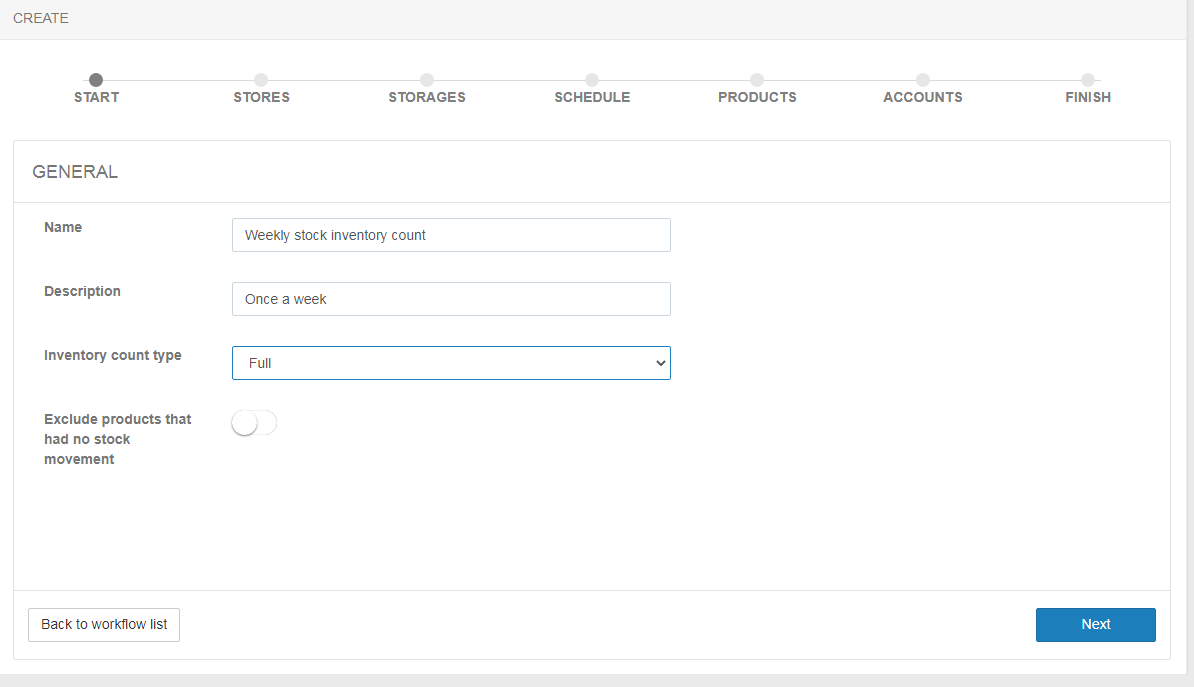Open the SCHEDULE text label

592,98
